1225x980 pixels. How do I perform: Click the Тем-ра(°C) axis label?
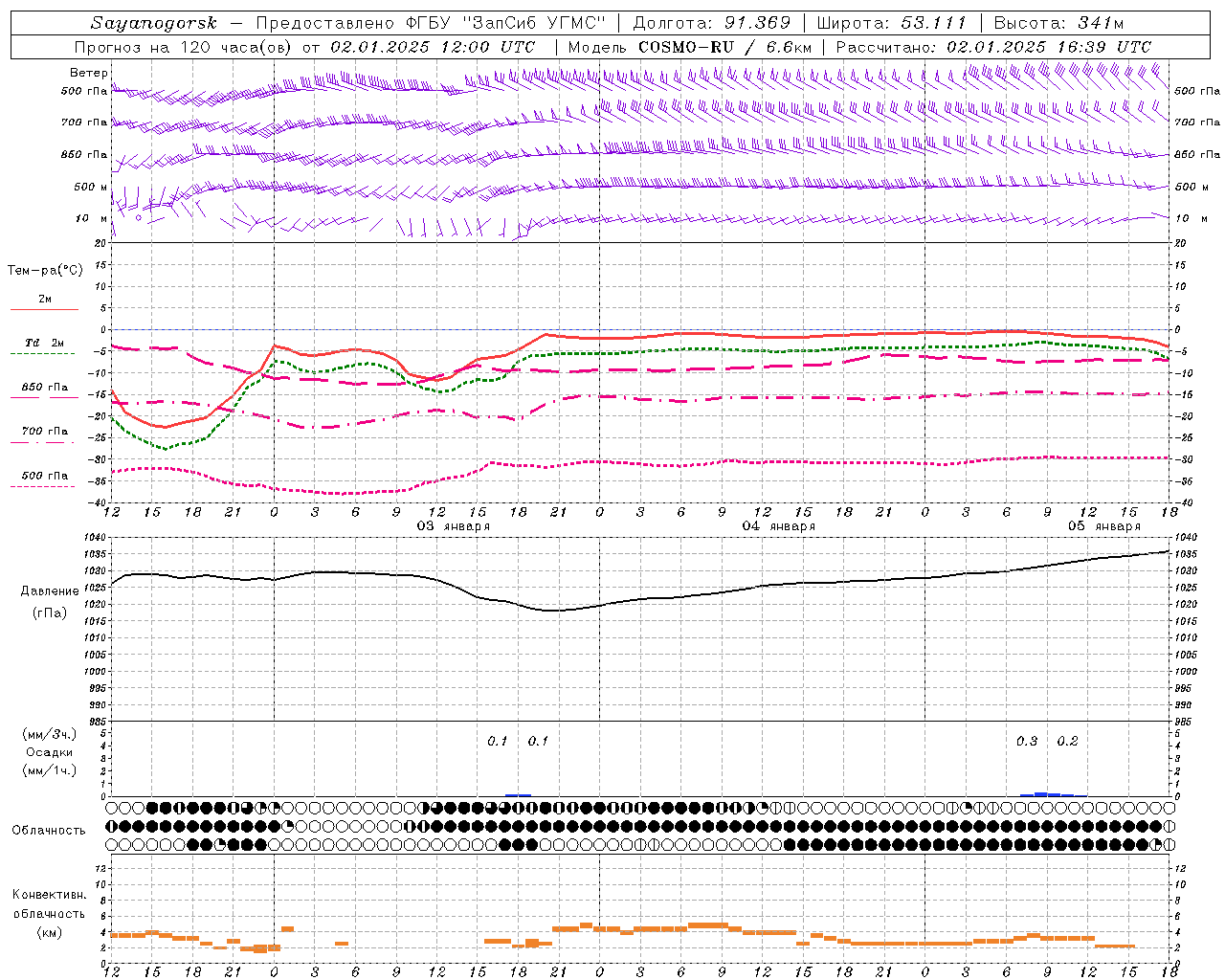[x=45, y=271]
